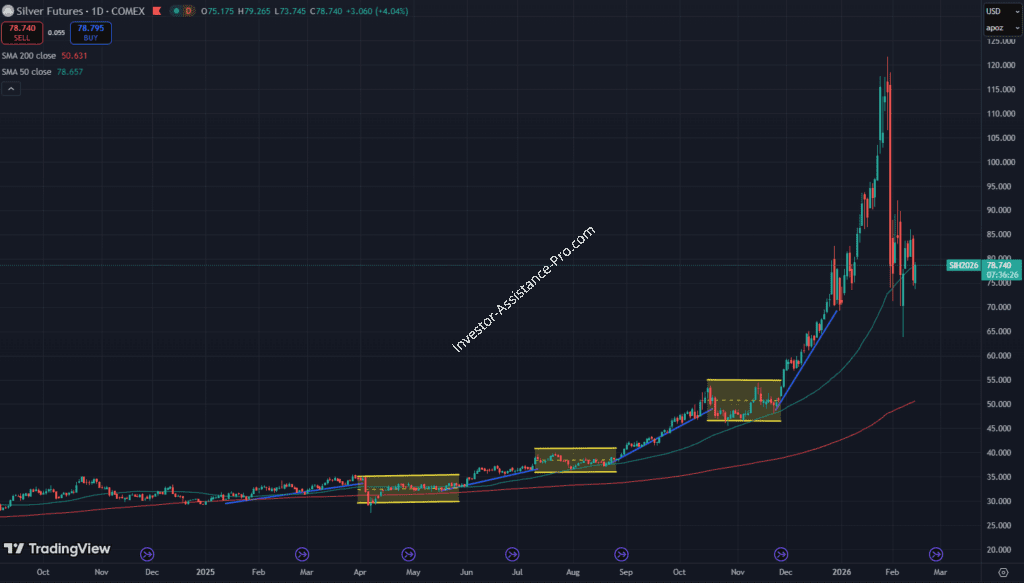The height and width of the screenshot is (583, 1024).
Task: Click the green market status dot
Action: tap(177, 10)
